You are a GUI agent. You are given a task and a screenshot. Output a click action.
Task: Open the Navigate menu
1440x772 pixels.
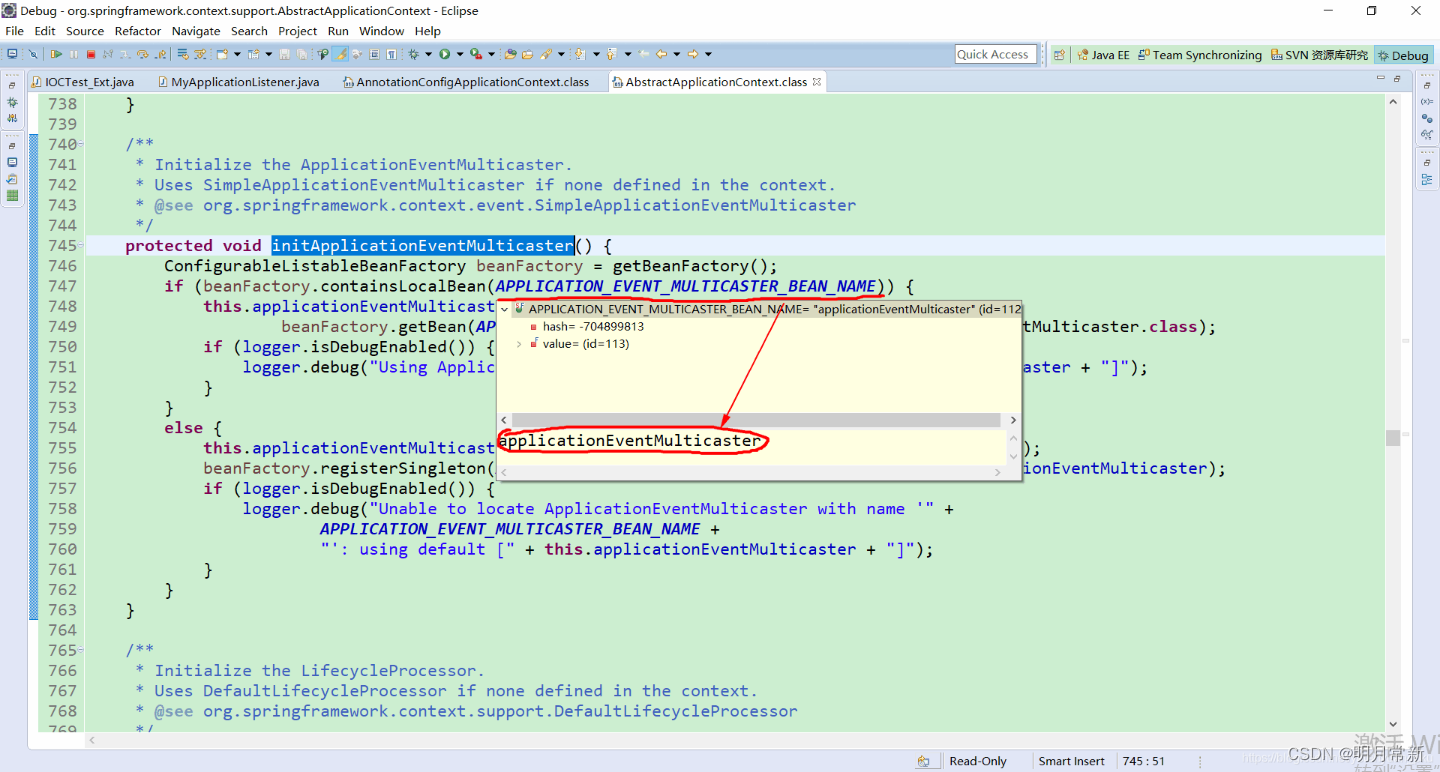click(x=196, y=31)
